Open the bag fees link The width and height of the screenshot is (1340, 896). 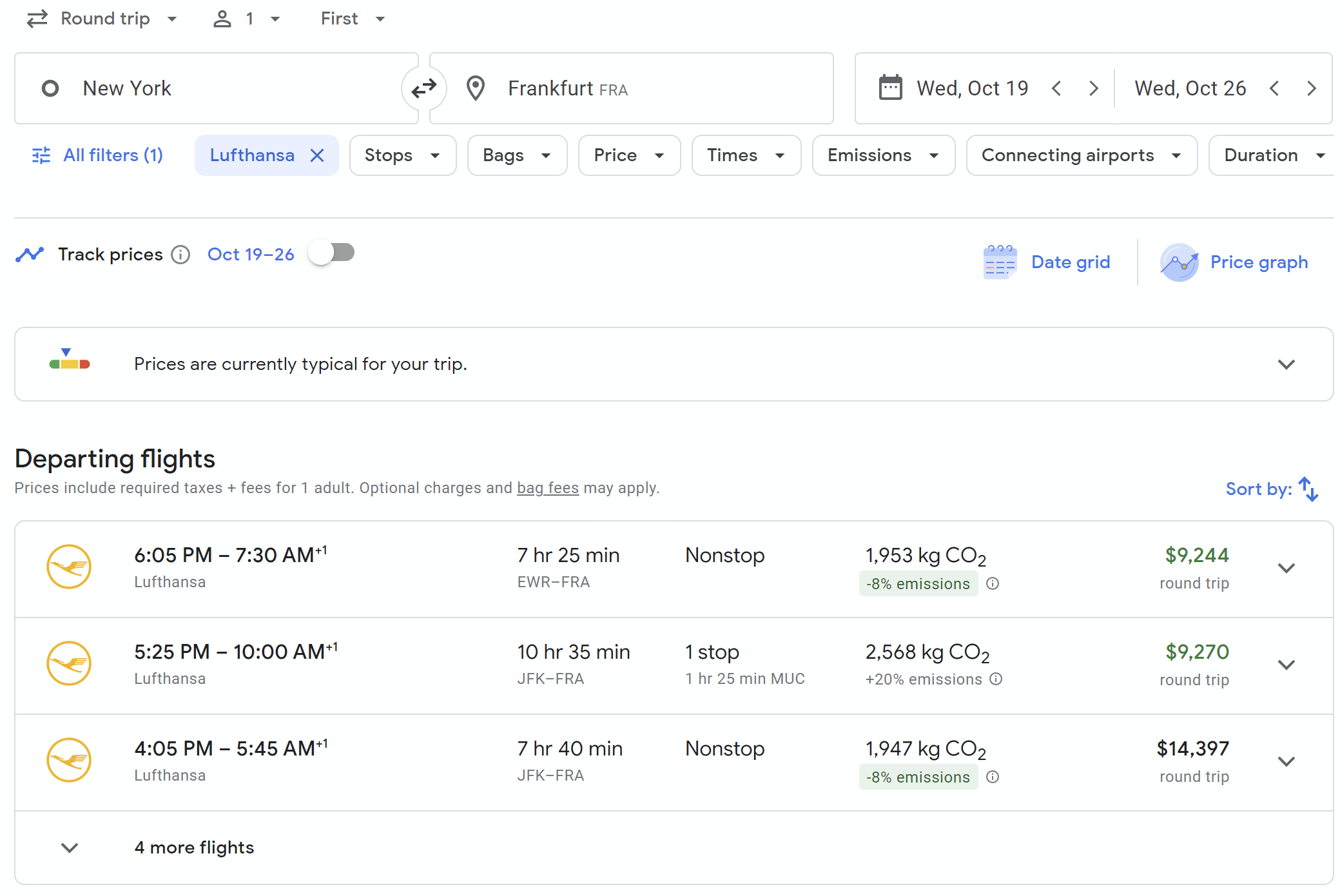pos(547,488)
